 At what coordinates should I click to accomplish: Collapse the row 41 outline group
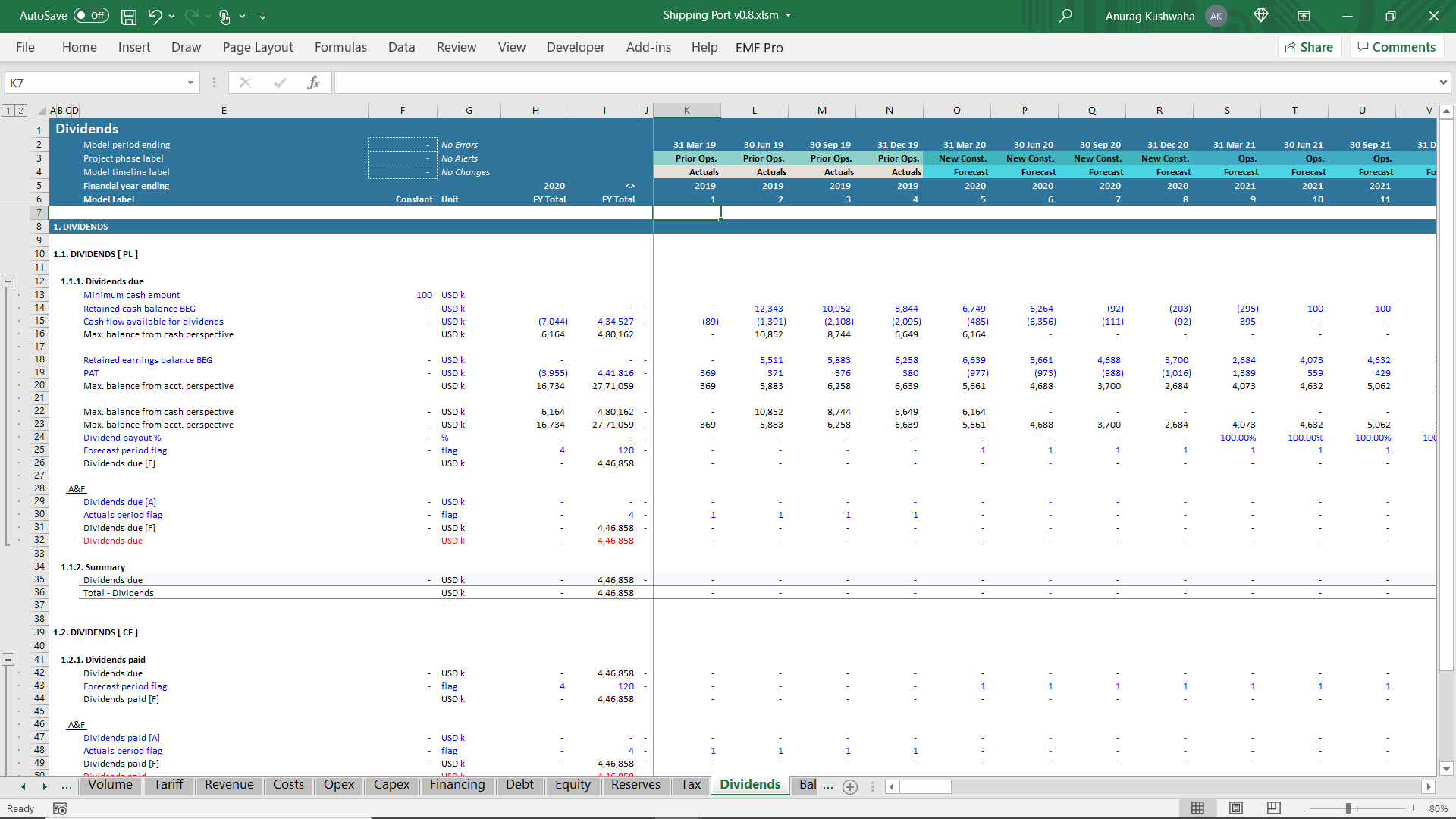click(8, 660)
